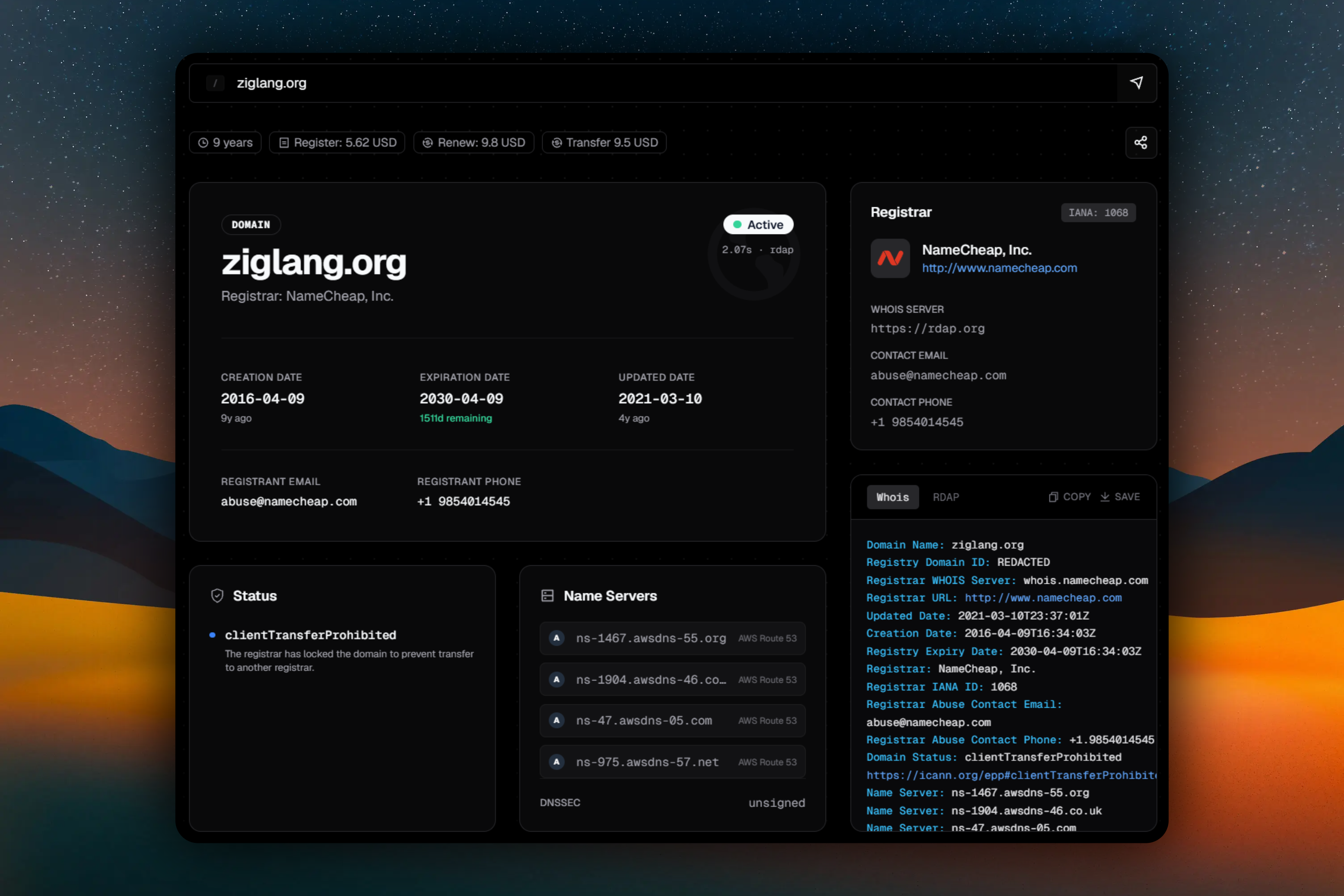Click registrant phone +1 9854014545
The height and width of the screenshot is (896, 1344).
464,501
